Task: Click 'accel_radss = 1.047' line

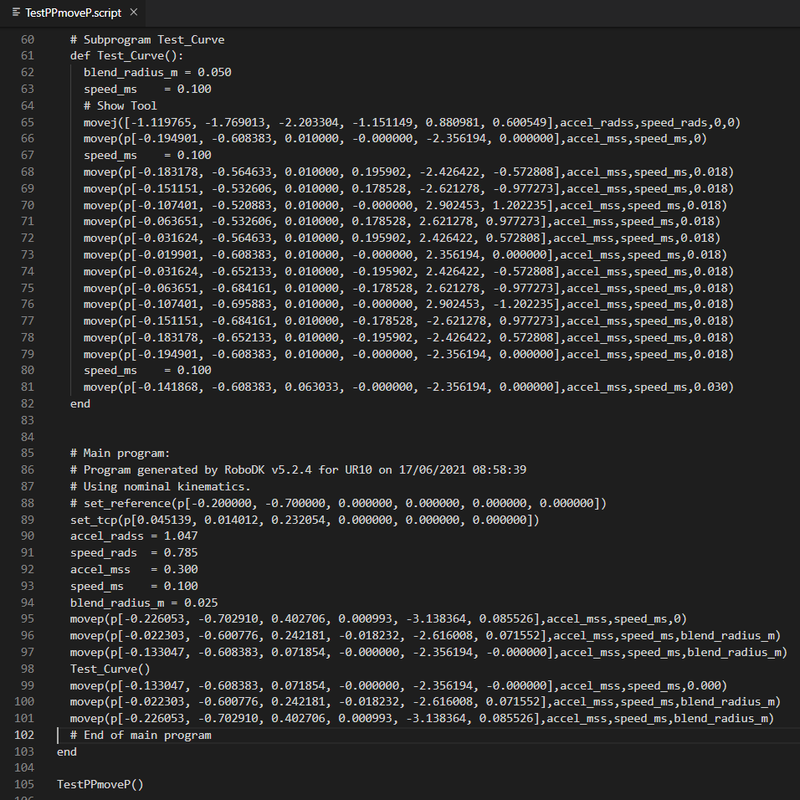Action: (x=134, y=536)
